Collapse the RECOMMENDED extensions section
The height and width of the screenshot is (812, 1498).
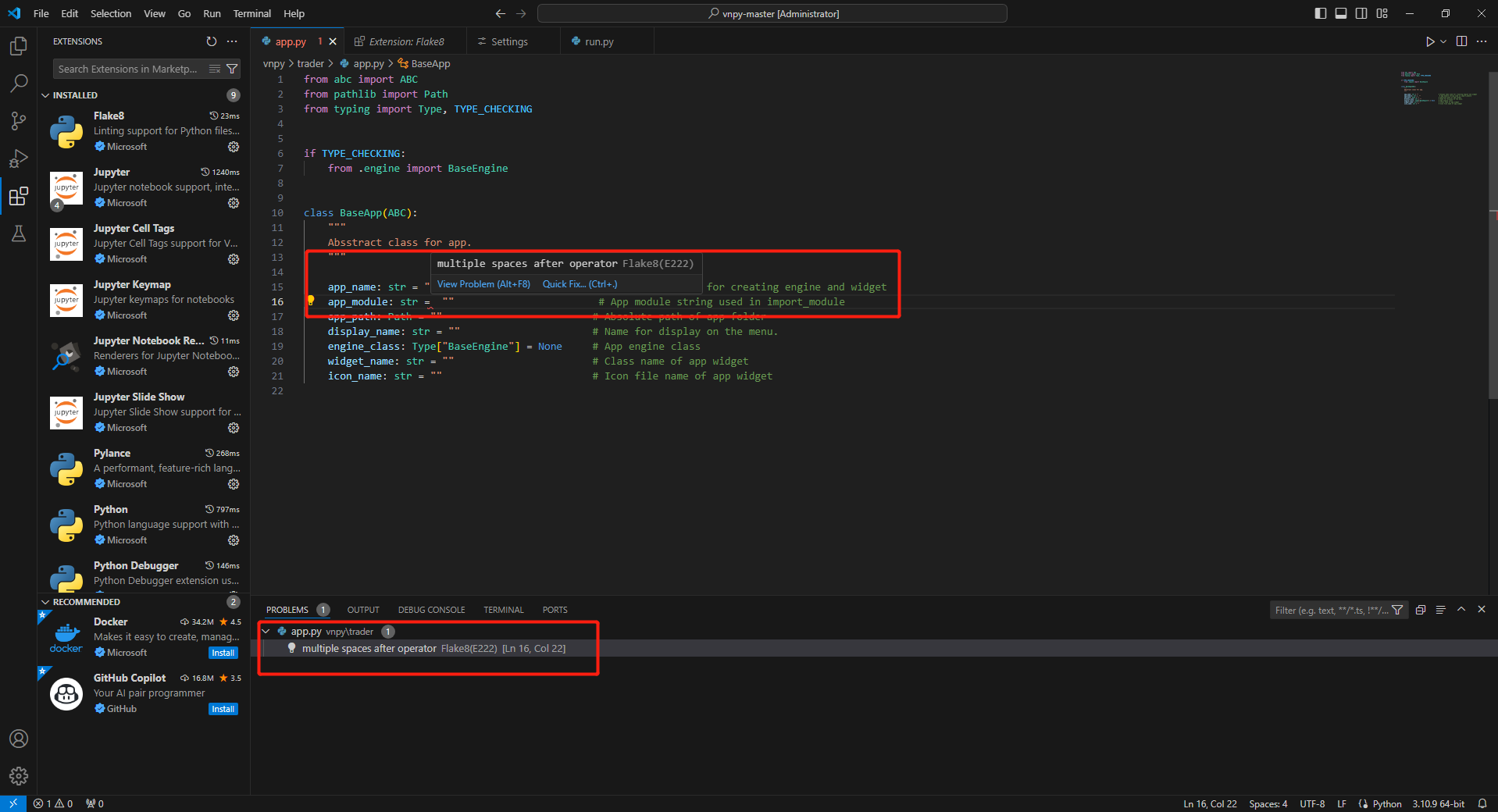(x=45, y=602)
